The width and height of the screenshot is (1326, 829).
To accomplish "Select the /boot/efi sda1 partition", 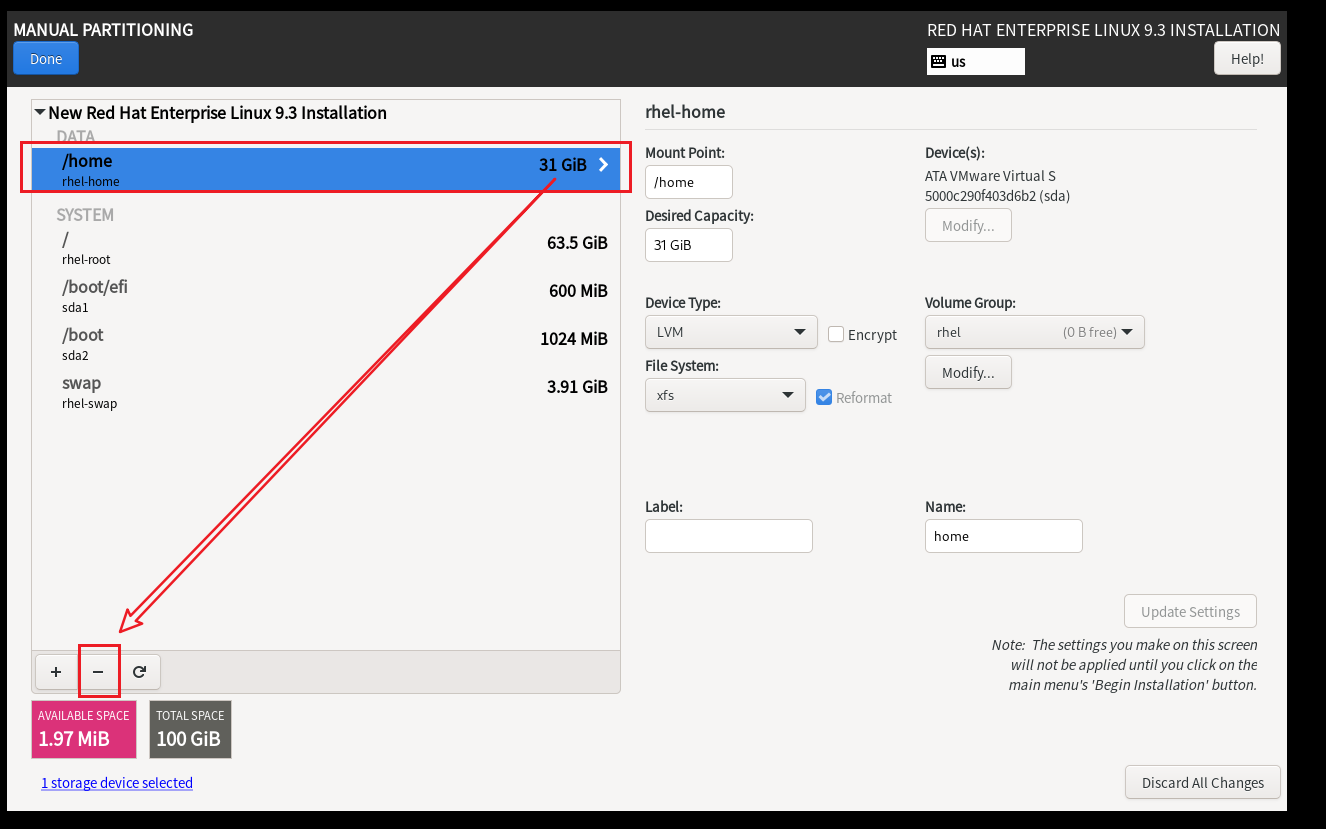I will (x=326, y=296).
